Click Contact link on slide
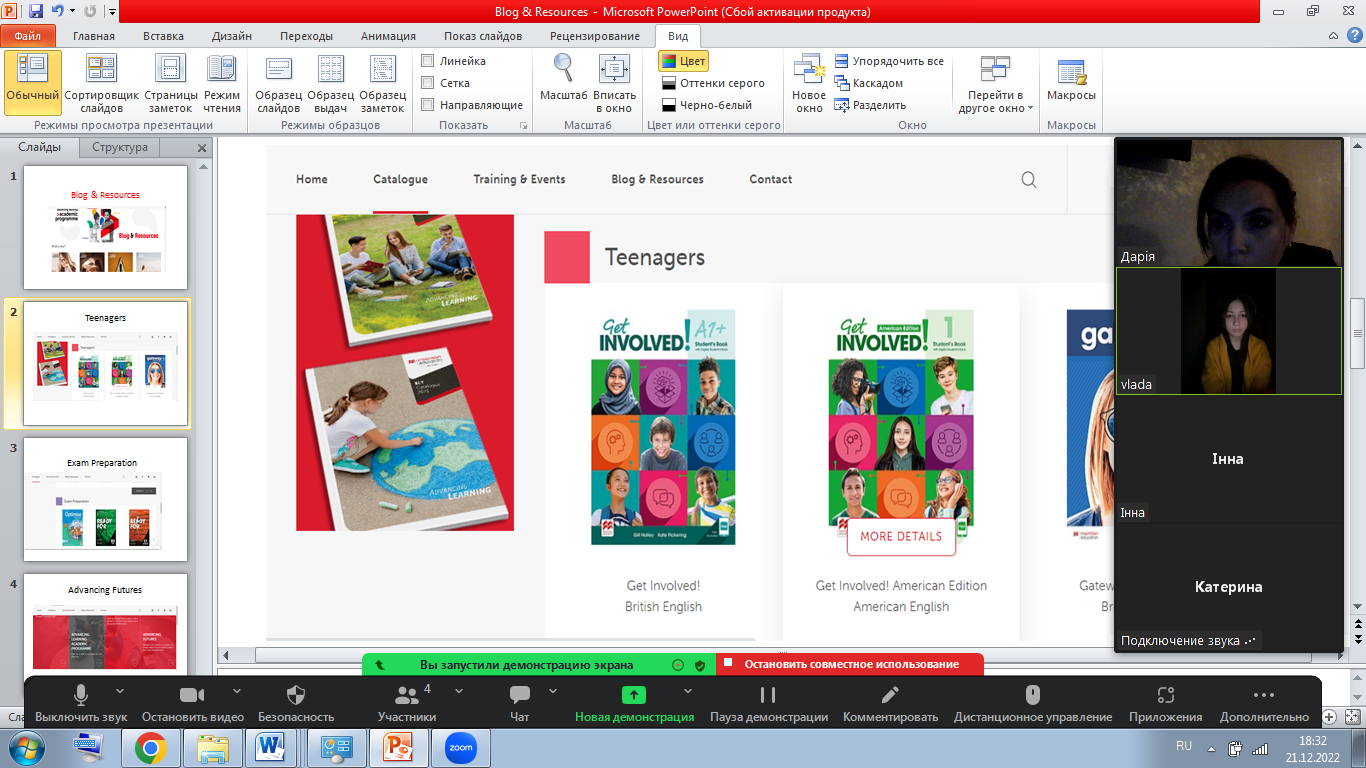 [x=771, y=180]
